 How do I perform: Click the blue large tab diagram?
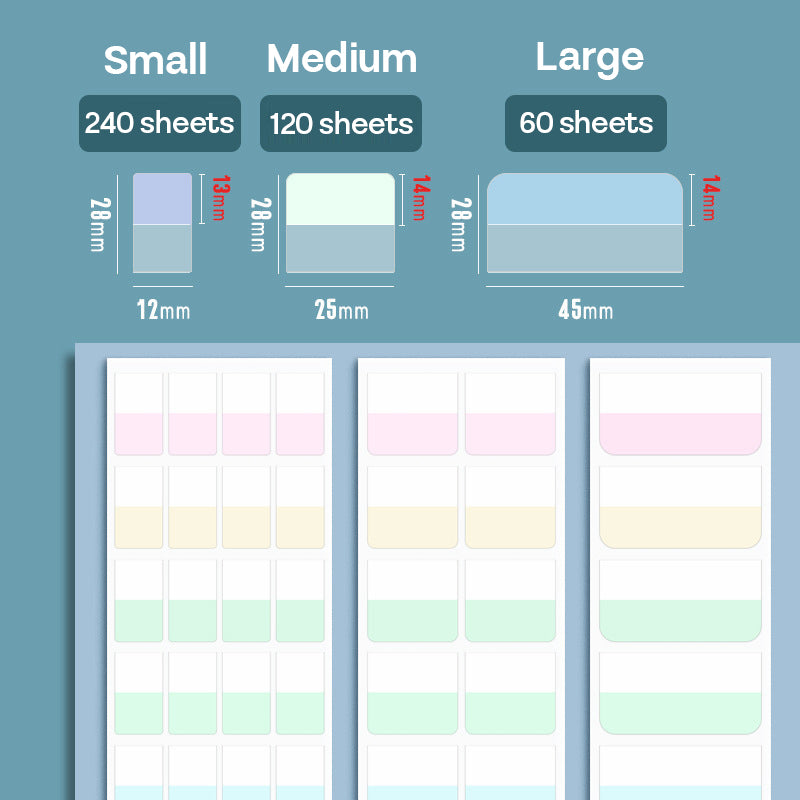point(584,222)
